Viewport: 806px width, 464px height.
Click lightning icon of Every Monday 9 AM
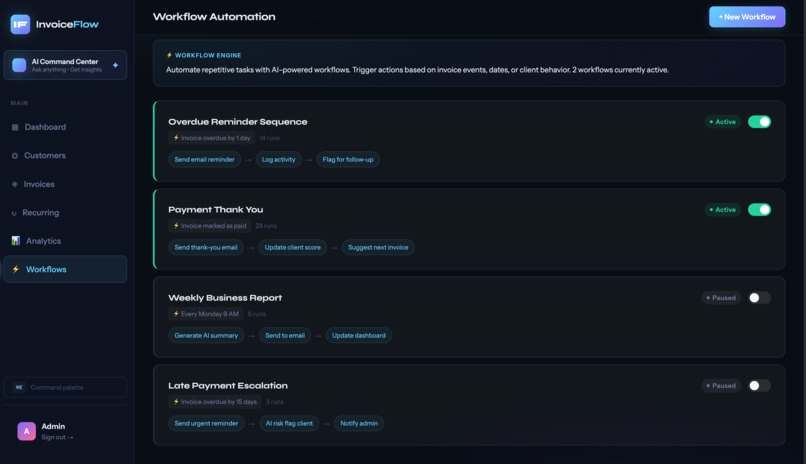[x=176, y=313]
